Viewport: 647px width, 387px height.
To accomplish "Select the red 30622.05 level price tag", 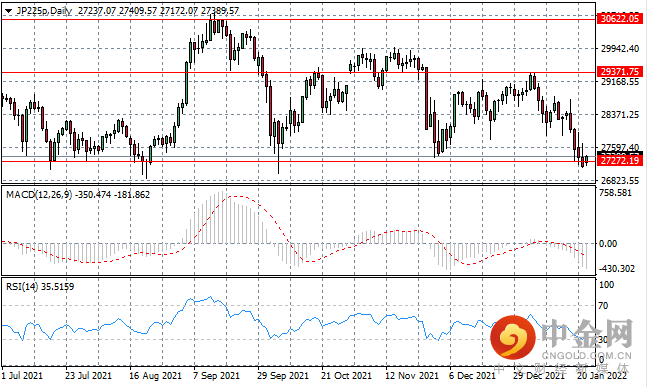I will [x=620, y=19].
